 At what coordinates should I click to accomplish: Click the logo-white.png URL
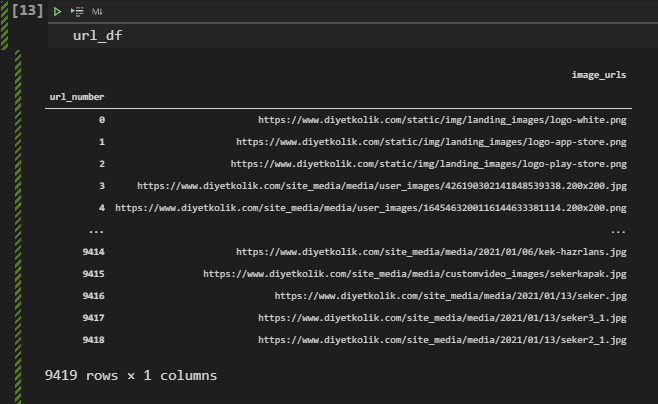pos(442,120)
